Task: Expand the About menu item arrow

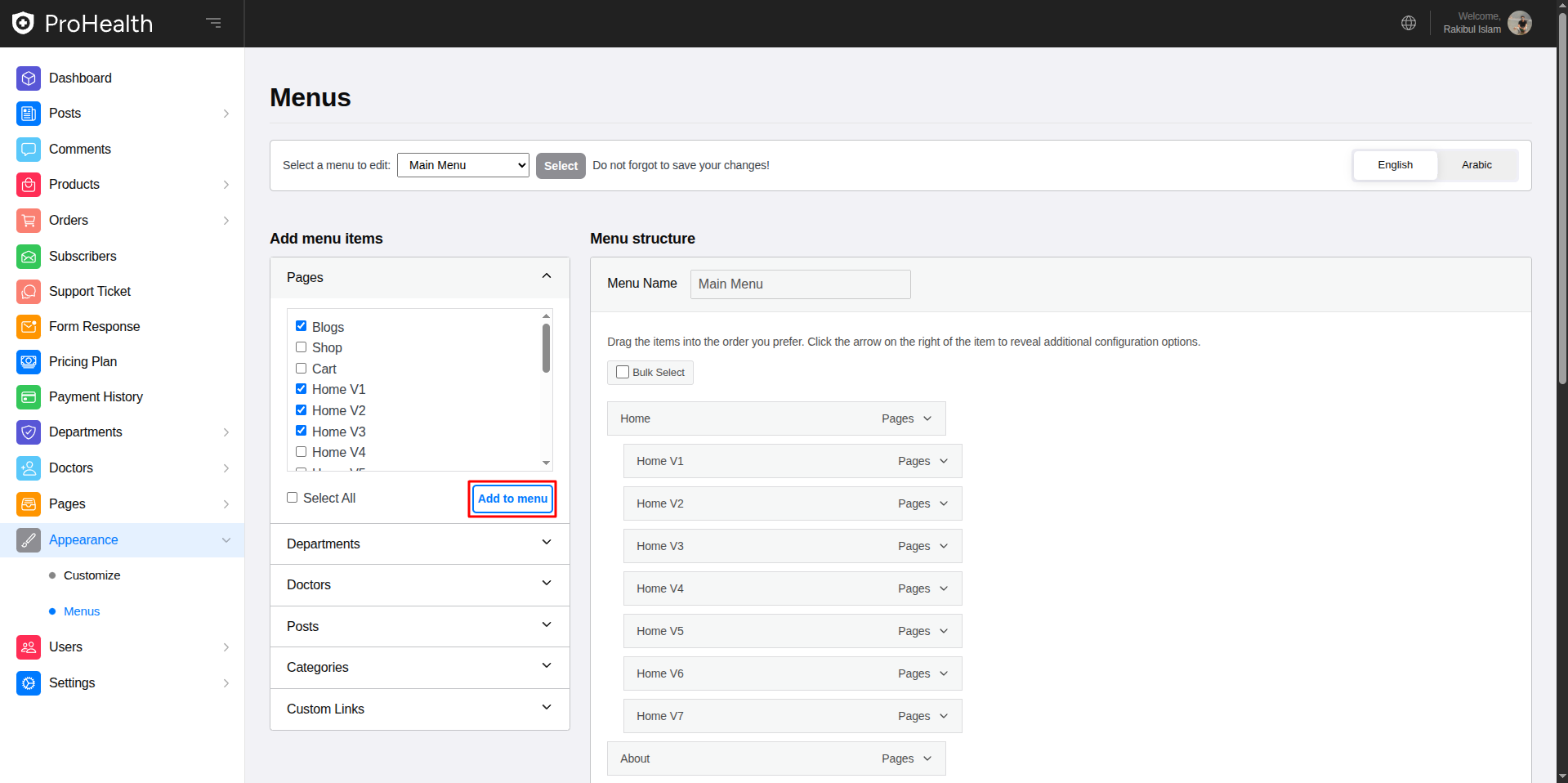Action: [x=927, y=758]
